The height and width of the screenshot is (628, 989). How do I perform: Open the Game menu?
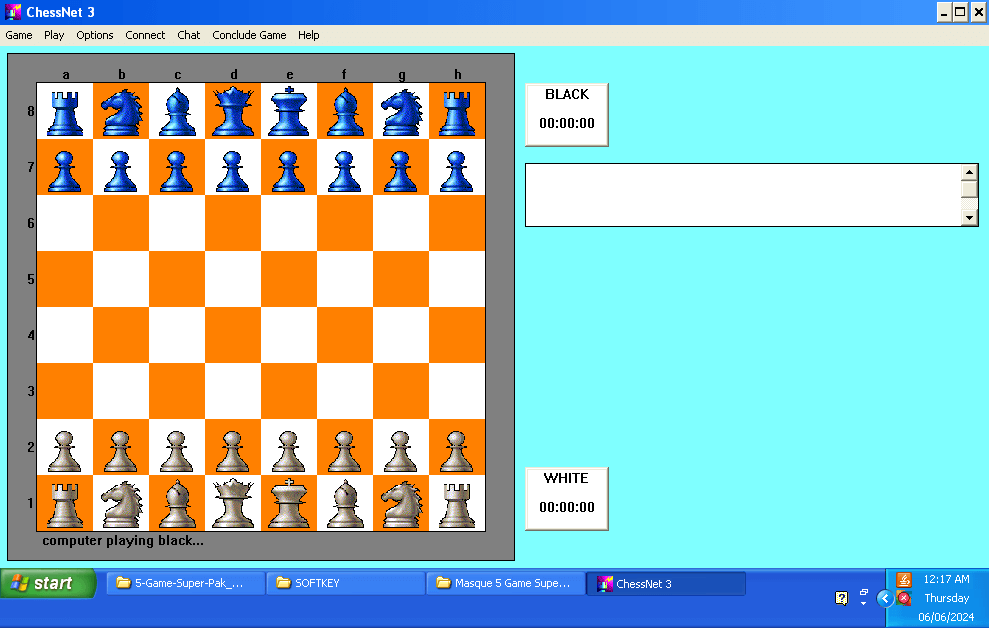coord(19,35)
